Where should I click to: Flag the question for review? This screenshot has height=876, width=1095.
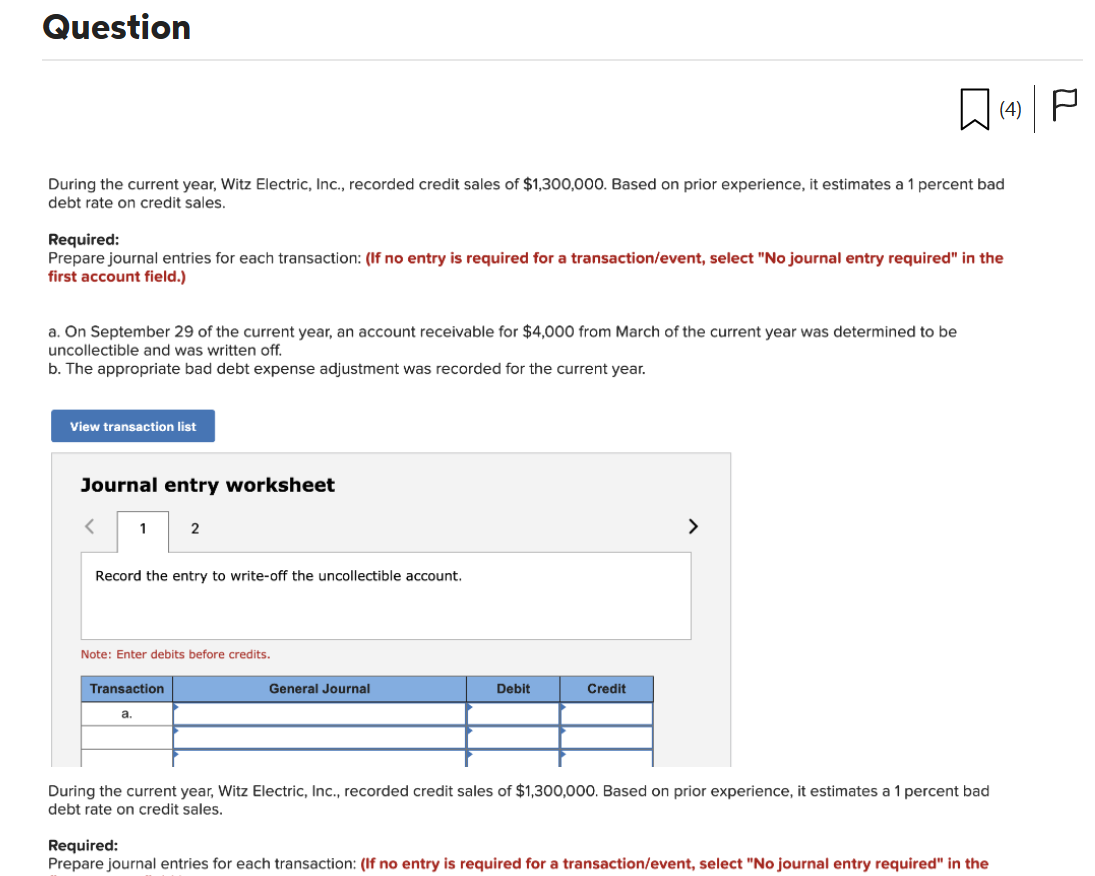coord(1062,104)
